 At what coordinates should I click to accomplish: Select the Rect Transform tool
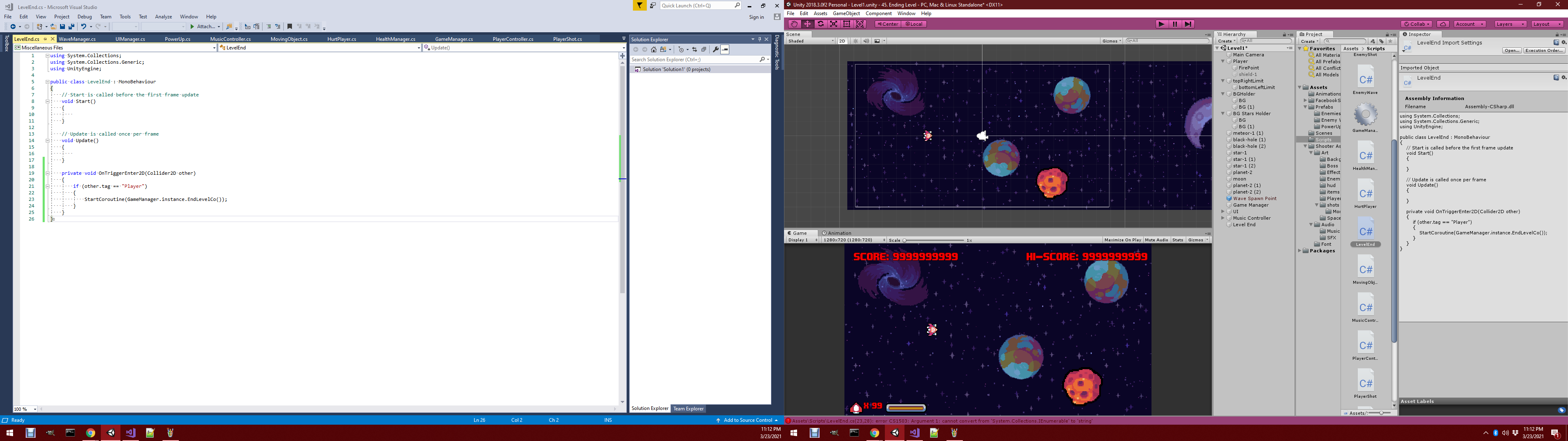click(x=847, y=24)
